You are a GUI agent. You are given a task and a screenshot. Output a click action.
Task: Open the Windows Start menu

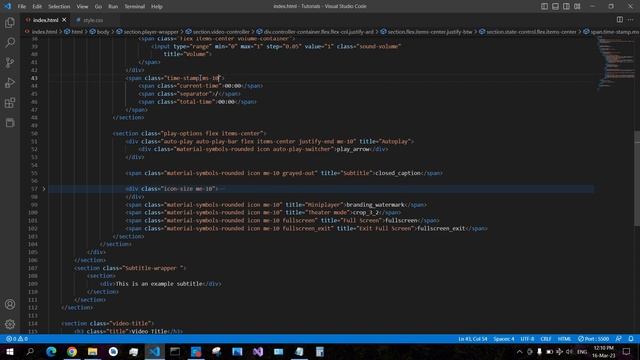(x=9, y=351)
